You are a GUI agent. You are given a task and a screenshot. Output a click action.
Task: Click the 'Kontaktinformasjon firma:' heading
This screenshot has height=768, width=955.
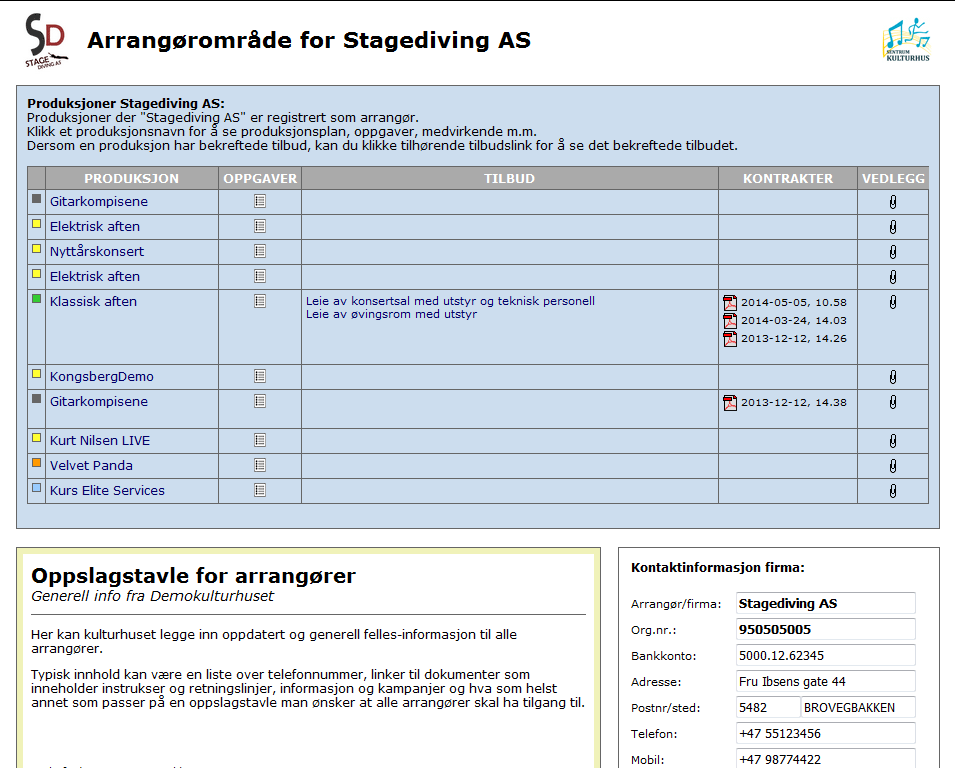click(718, 568)
